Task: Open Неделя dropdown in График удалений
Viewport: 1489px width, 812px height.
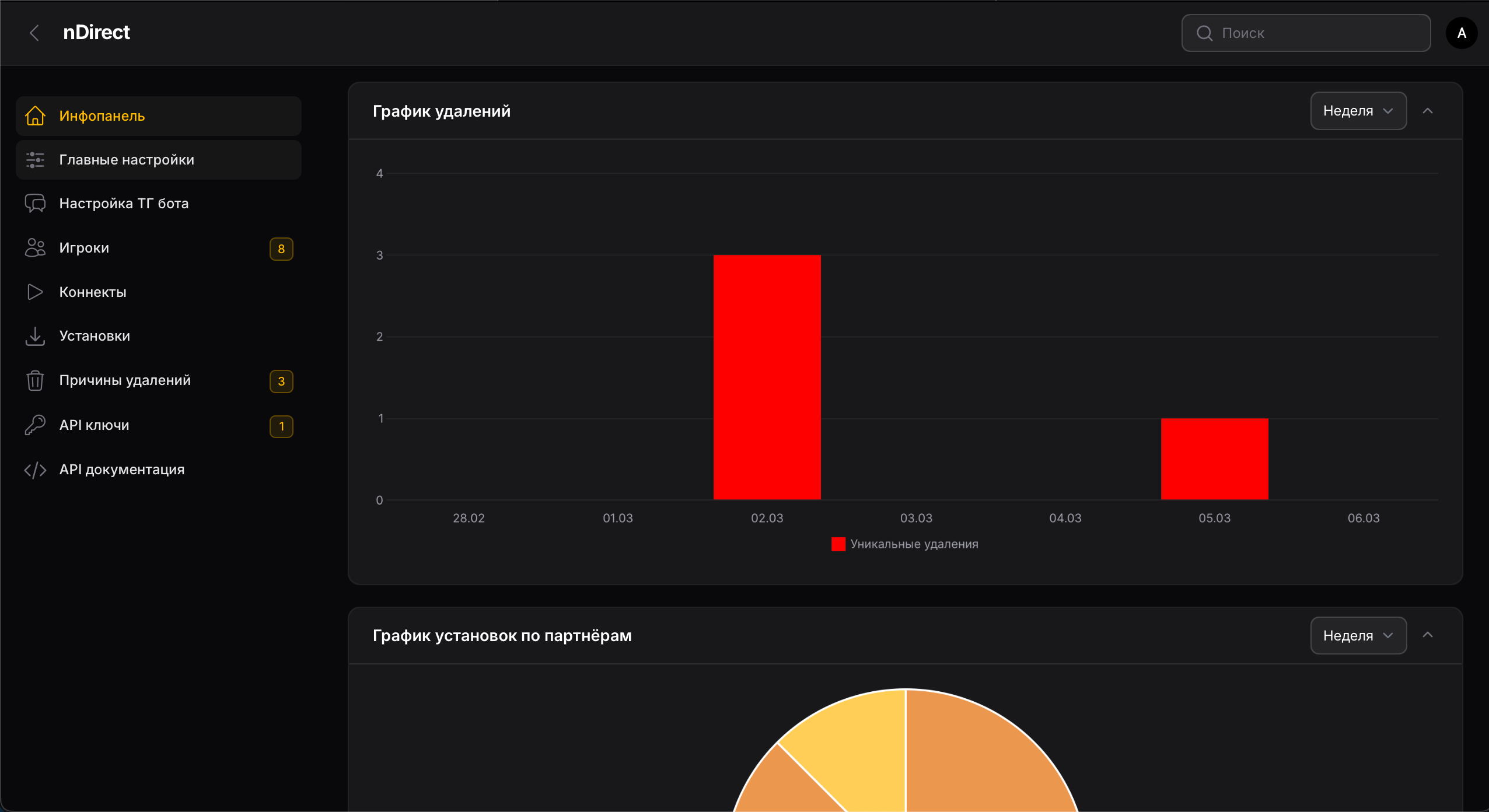Action: 1358,111
